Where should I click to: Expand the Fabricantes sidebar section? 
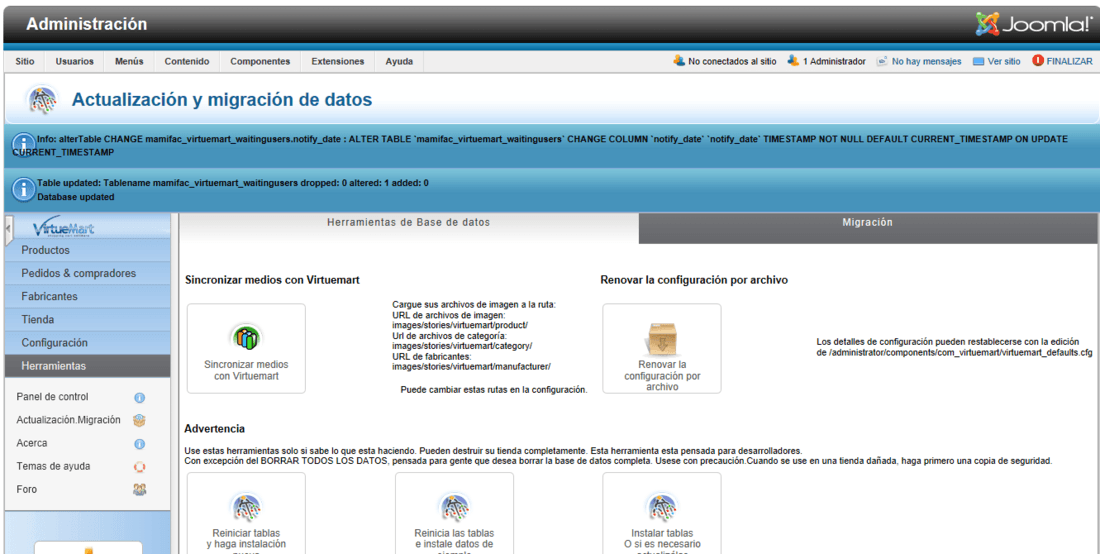(x=87, y=297)
